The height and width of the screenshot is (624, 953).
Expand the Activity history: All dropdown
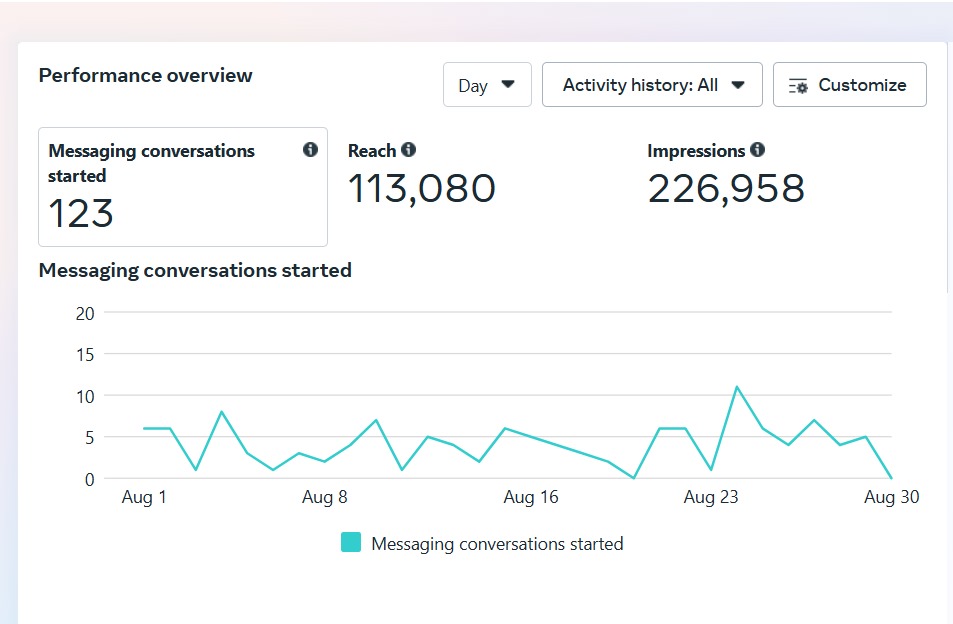click(x=652, y=85)
